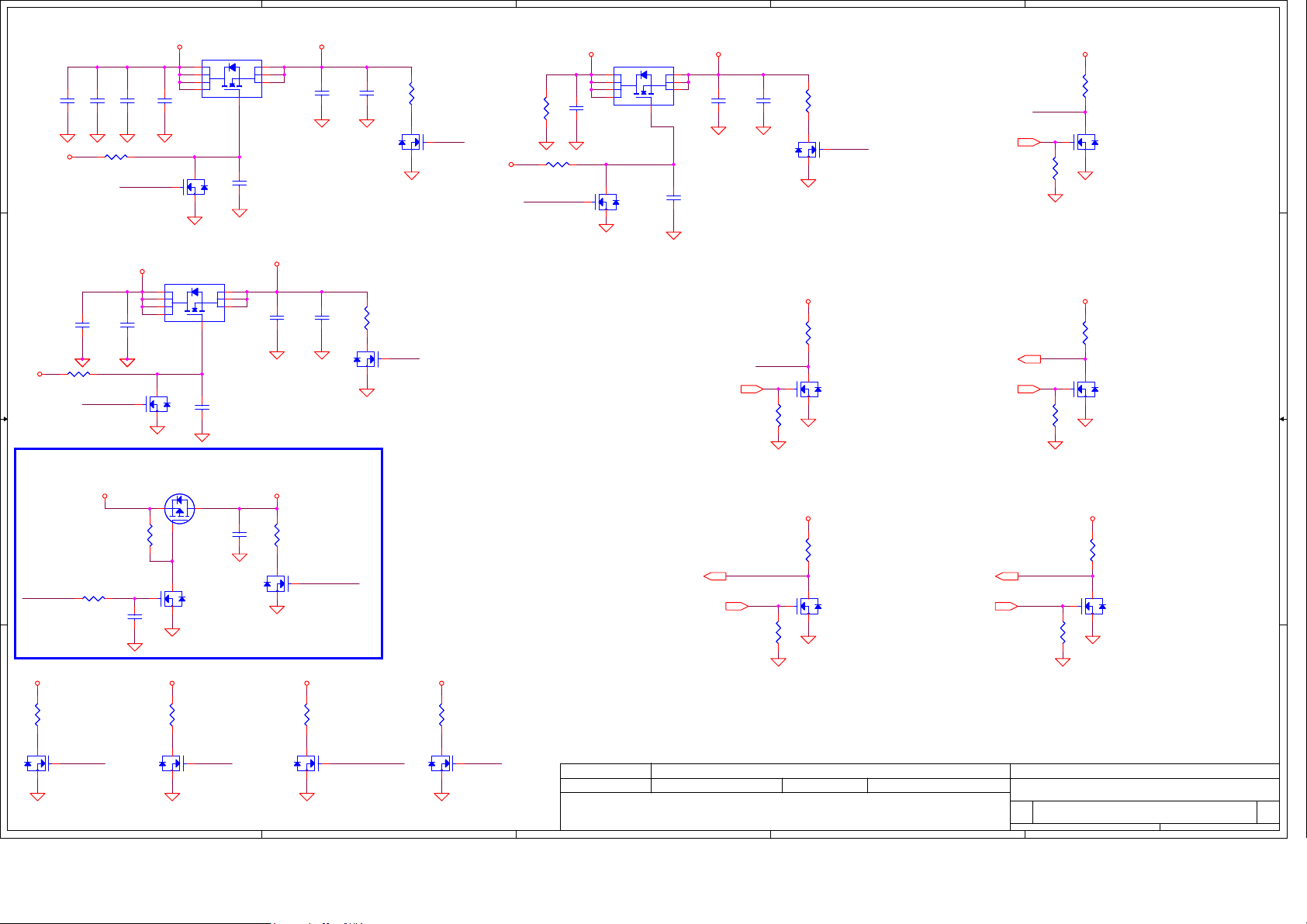1307x924 pixels.
Task: Select the horizontal resistor in the top-left circuit
Action: 116,157
